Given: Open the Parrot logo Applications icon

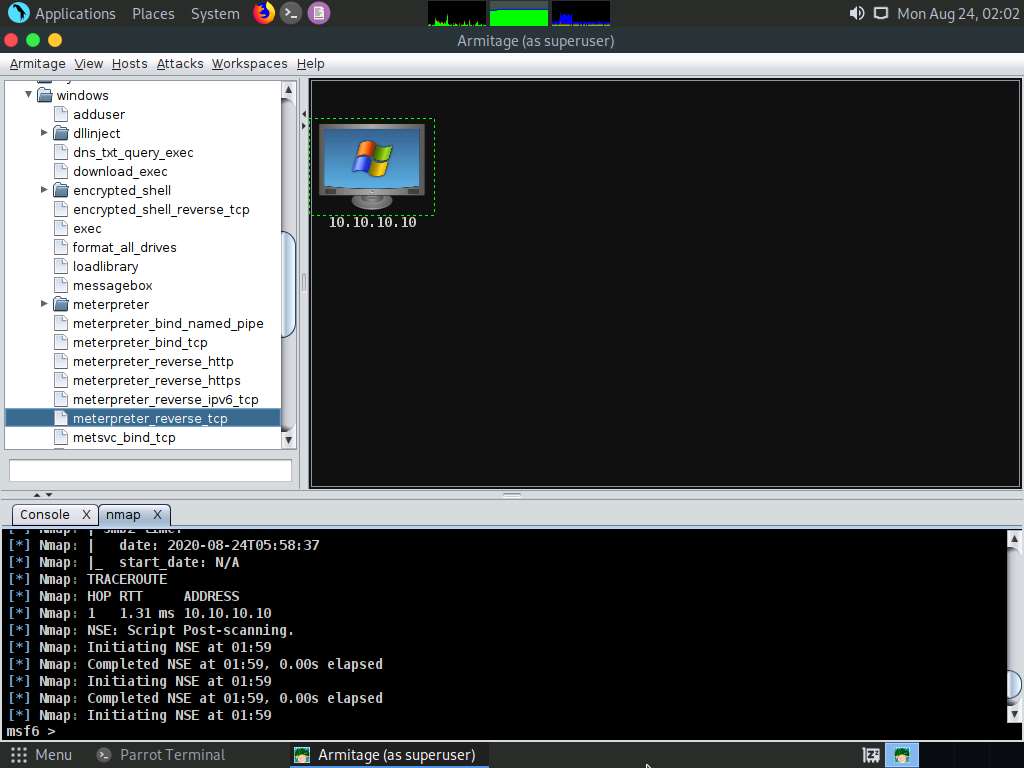Looking at the screenshot, I should (x=18, y=13).
